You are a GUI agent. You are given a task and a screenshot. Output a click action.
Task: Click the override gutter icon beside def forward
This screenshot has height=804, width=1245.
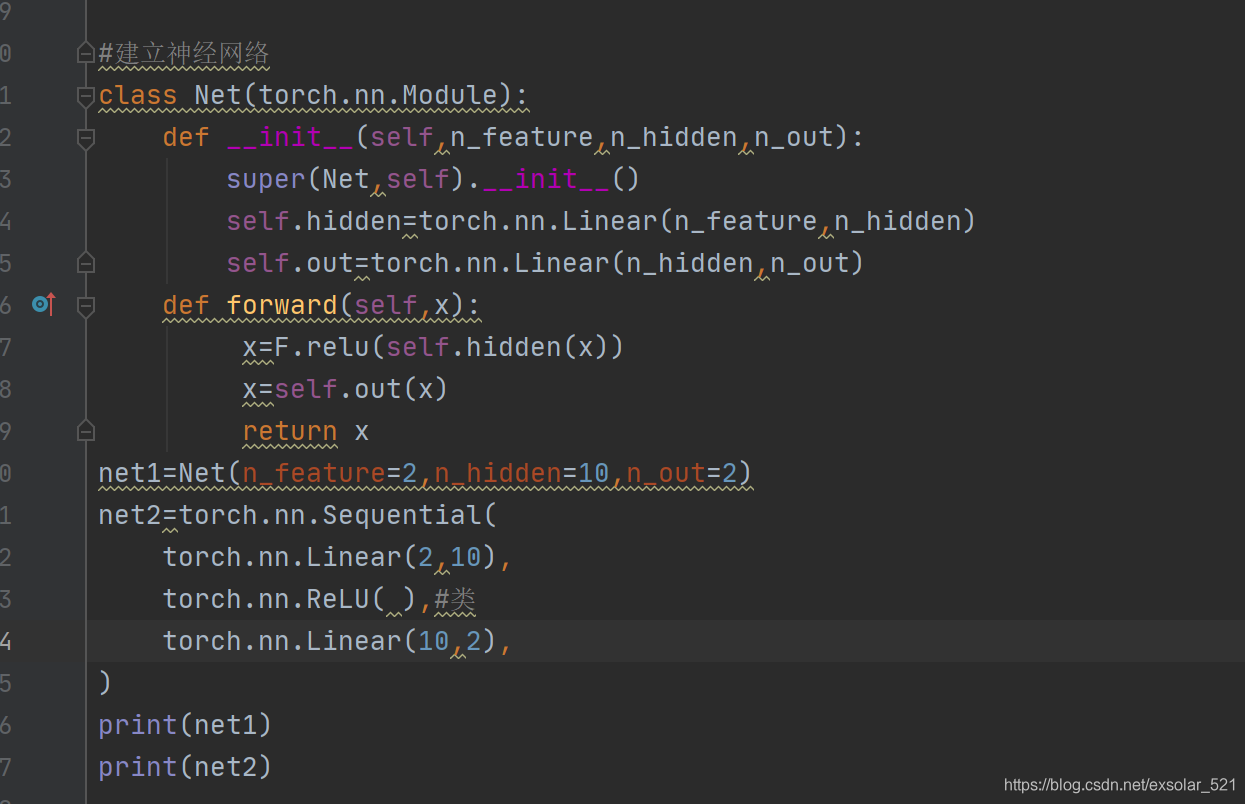(44, 304)
